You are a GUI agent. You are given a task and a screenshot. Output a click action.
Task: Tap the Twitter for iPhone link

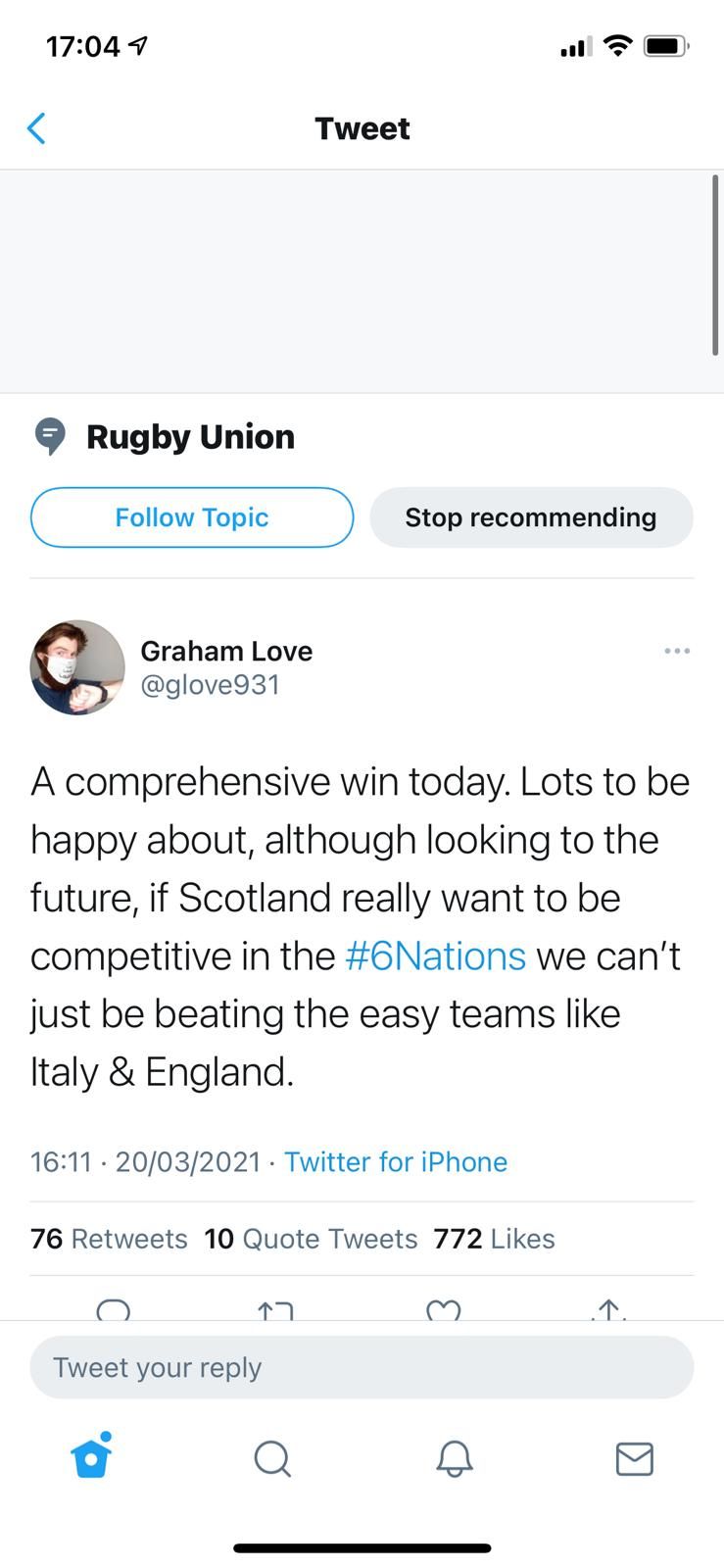point(396,1161)
